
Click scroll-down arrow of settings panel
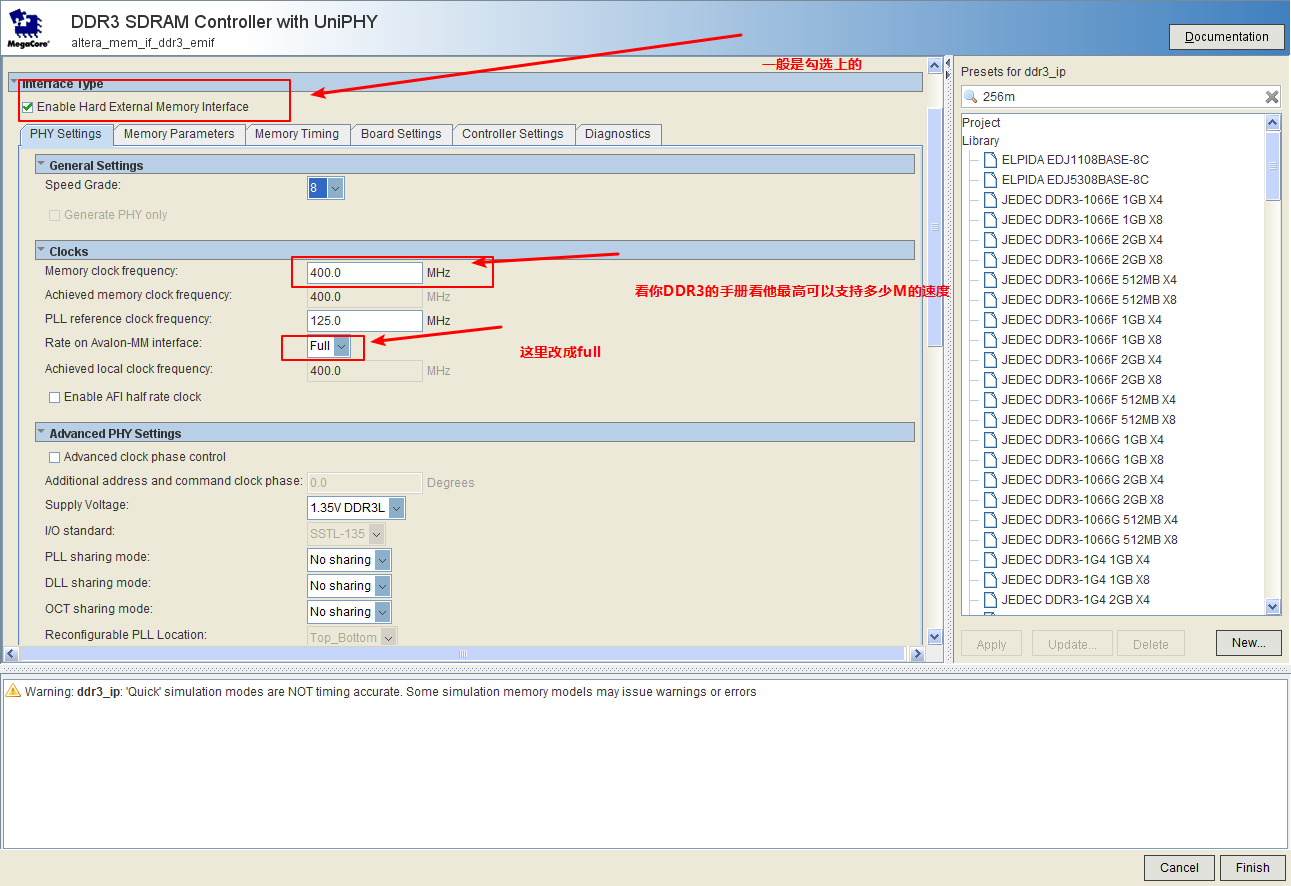[x=935, y=637]
